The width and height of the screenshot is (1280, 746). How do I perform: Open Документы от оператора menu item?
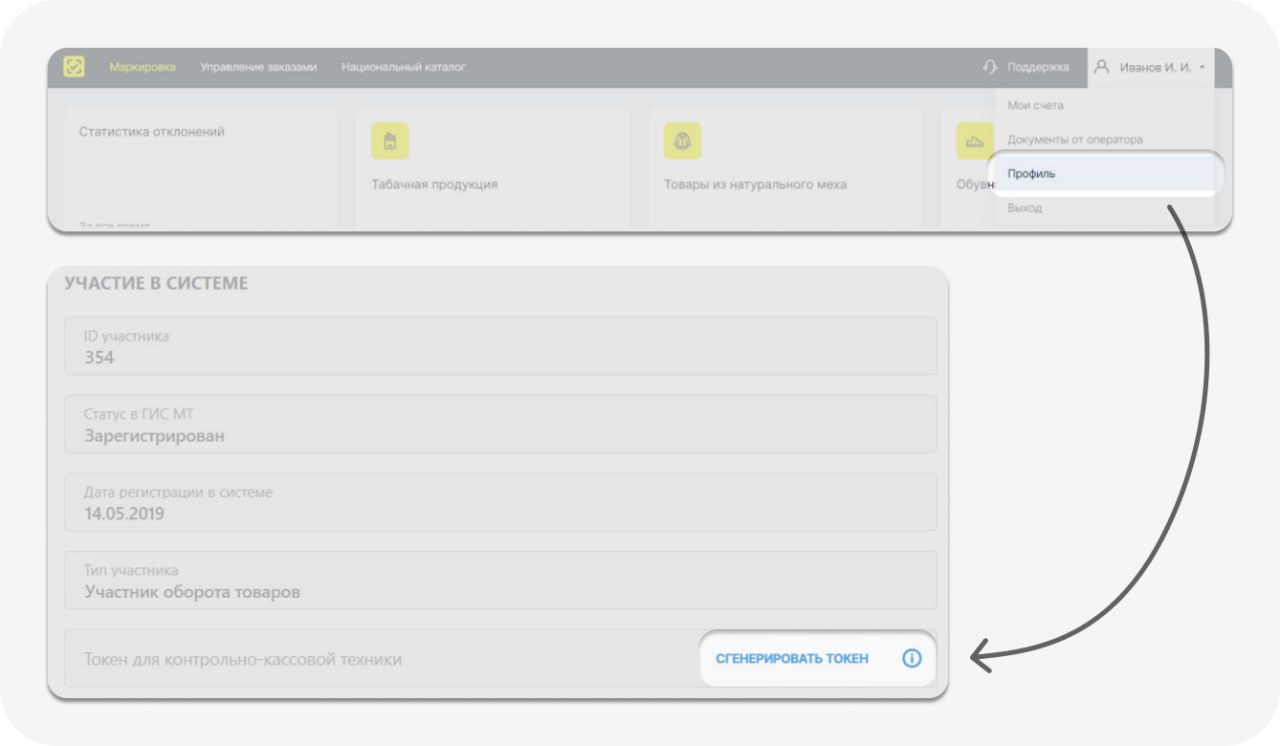pos(1074,139)
